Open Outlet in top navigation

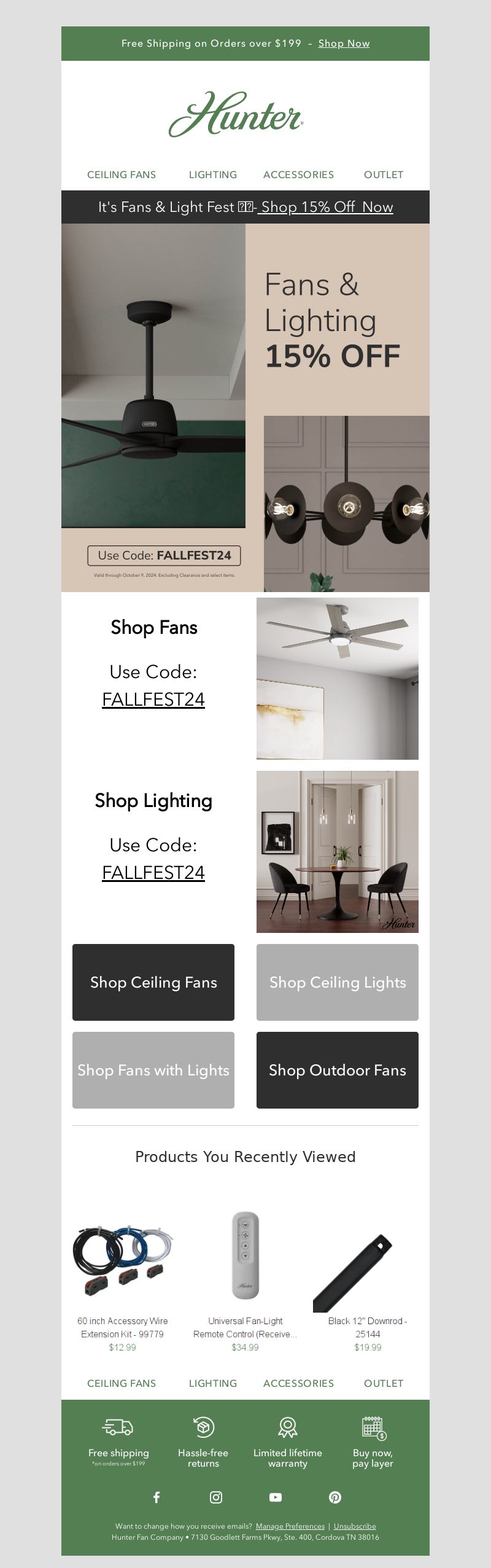[384, 174]
